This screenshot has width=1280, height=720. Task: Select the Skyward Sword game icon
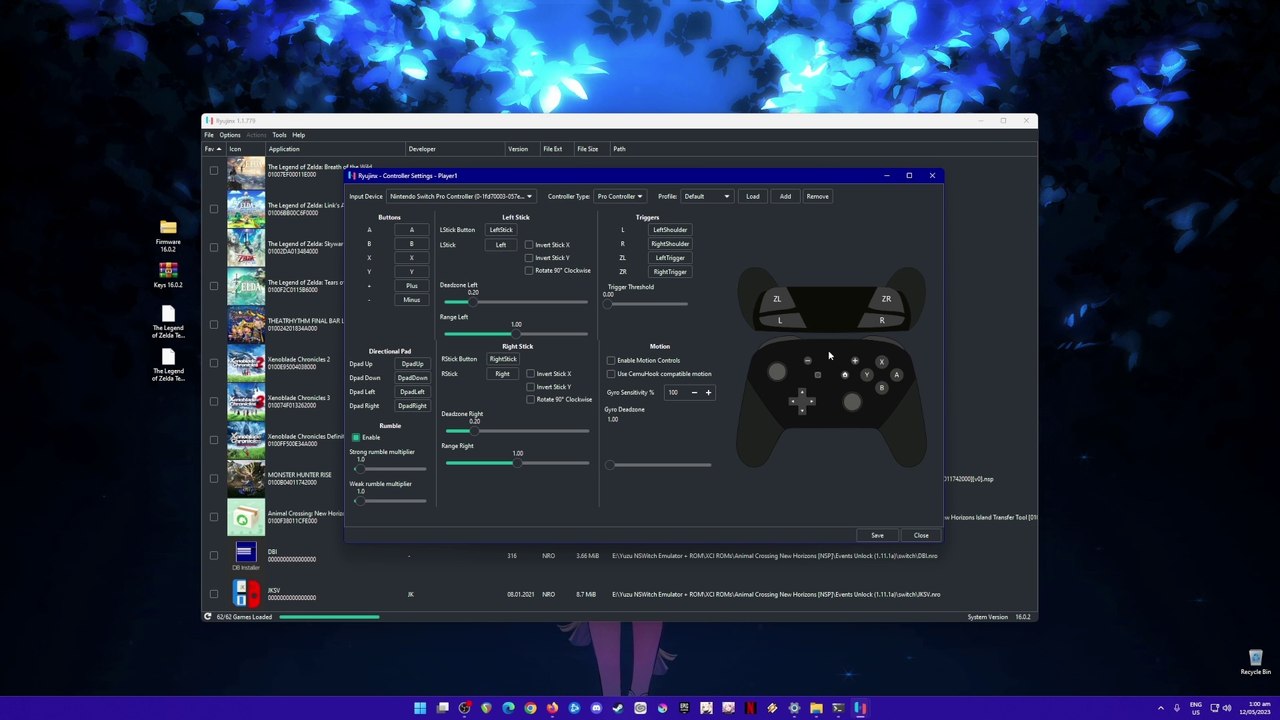click(x=246, y=247)
